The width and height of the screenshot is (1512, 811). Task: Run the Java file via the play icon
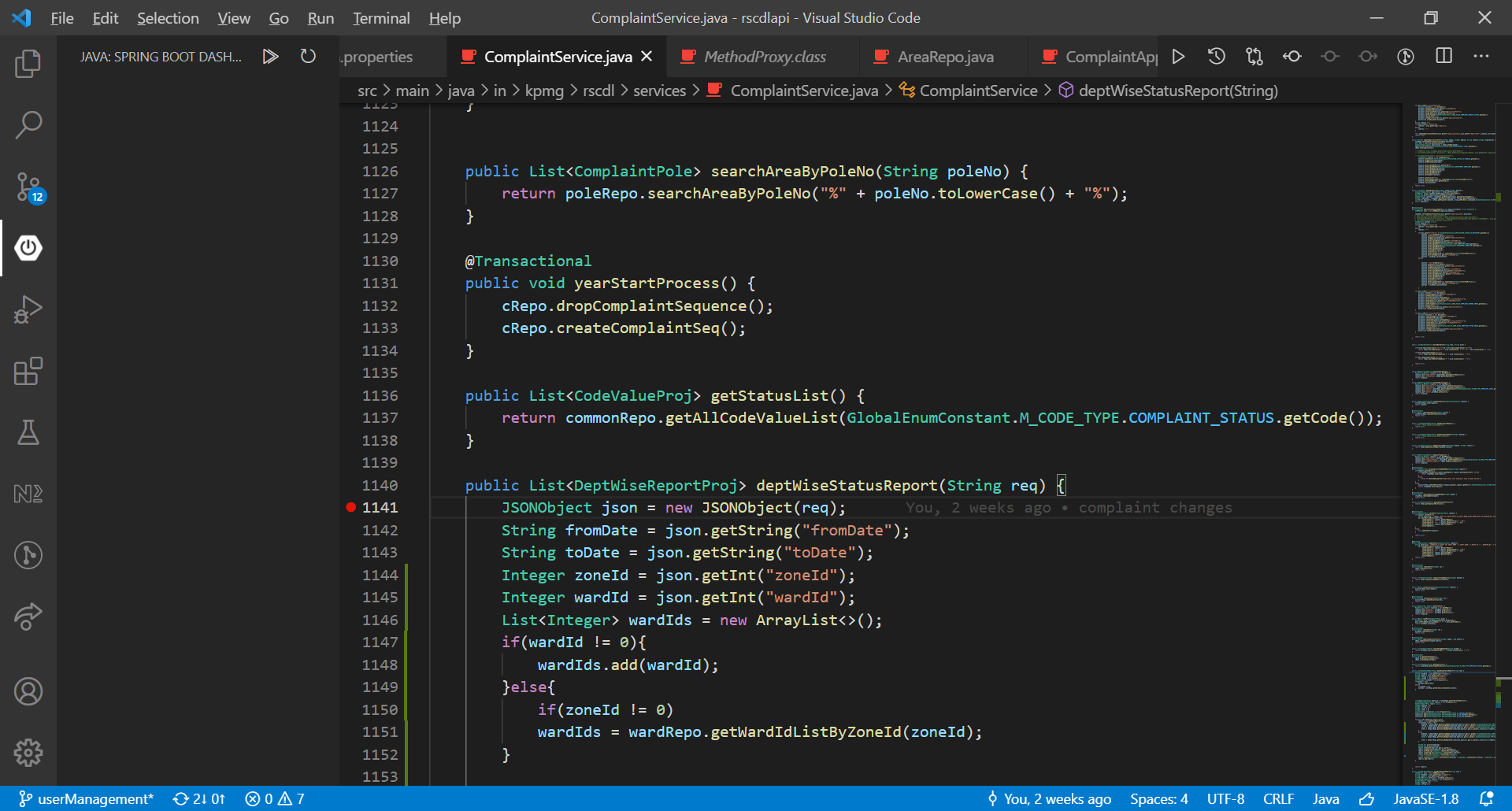pos(1177,56)
